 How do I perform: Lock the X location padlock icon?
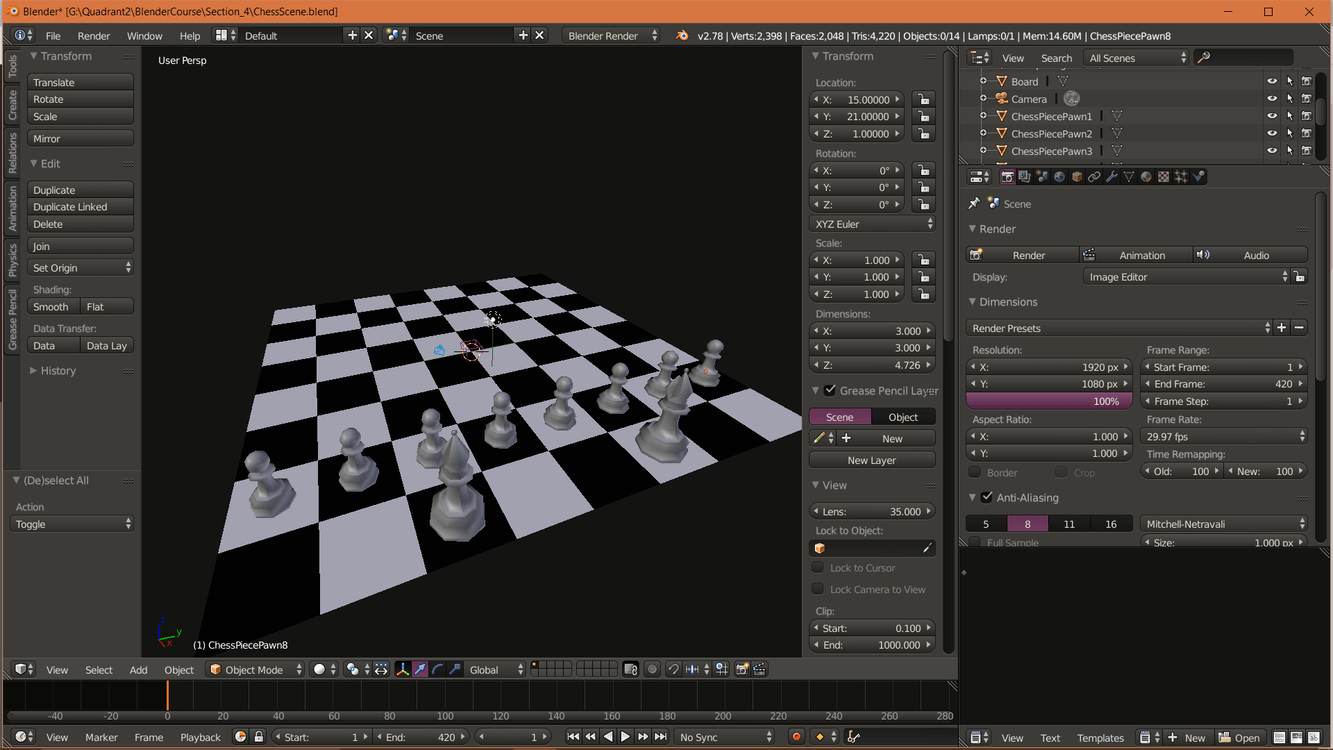pos(923,100)
